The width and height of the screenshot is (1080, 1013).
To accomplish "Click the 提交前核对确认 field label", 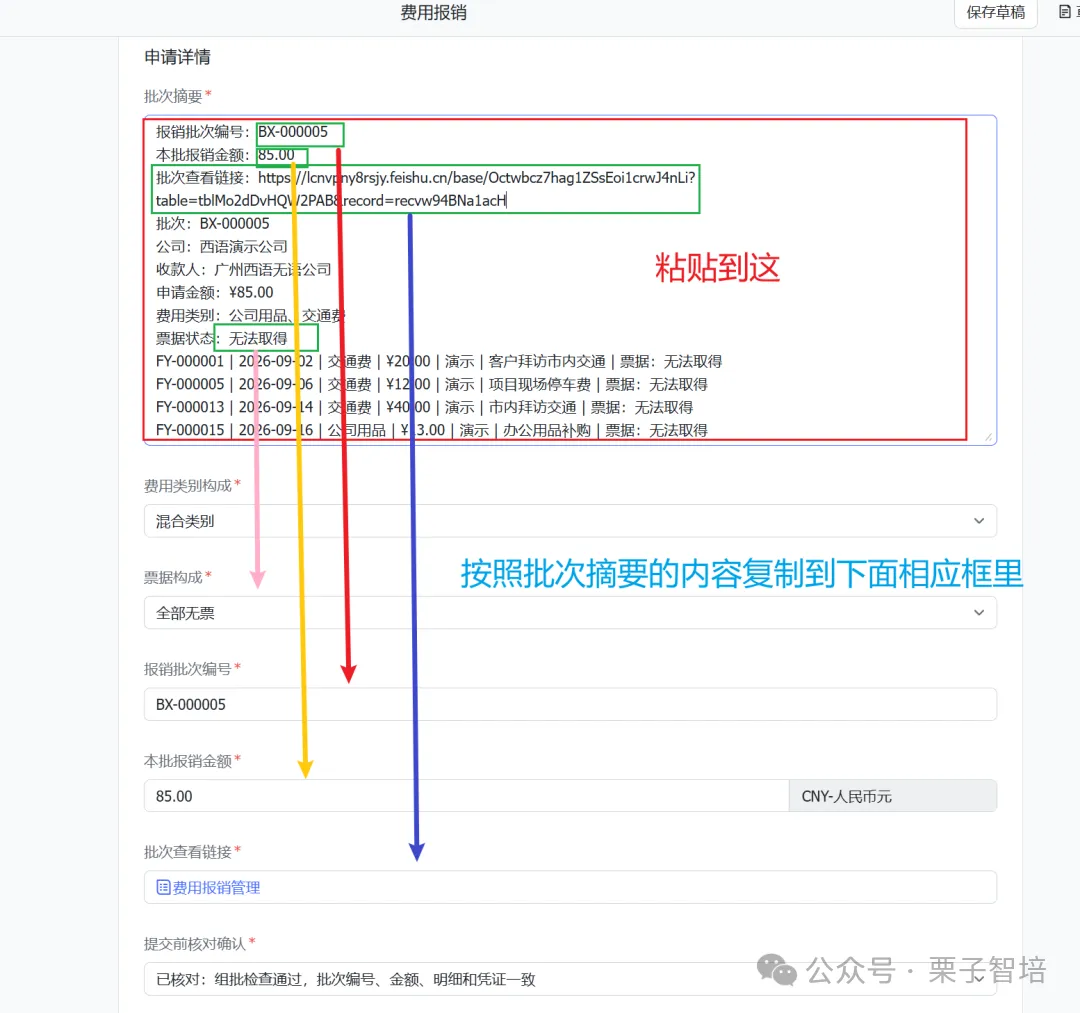I will coord(195,943).
